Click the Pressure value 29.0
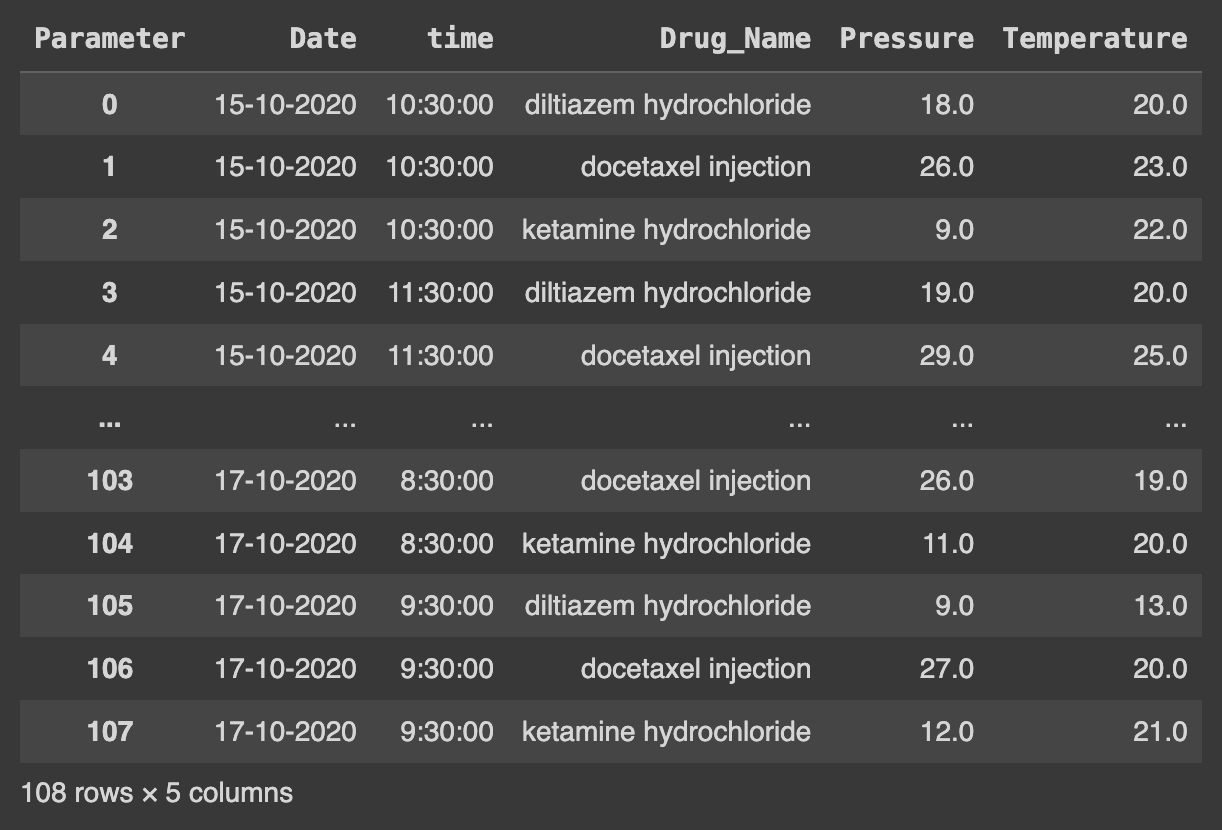The width and height of the screenshot is (1222, 830). point(946,356)
